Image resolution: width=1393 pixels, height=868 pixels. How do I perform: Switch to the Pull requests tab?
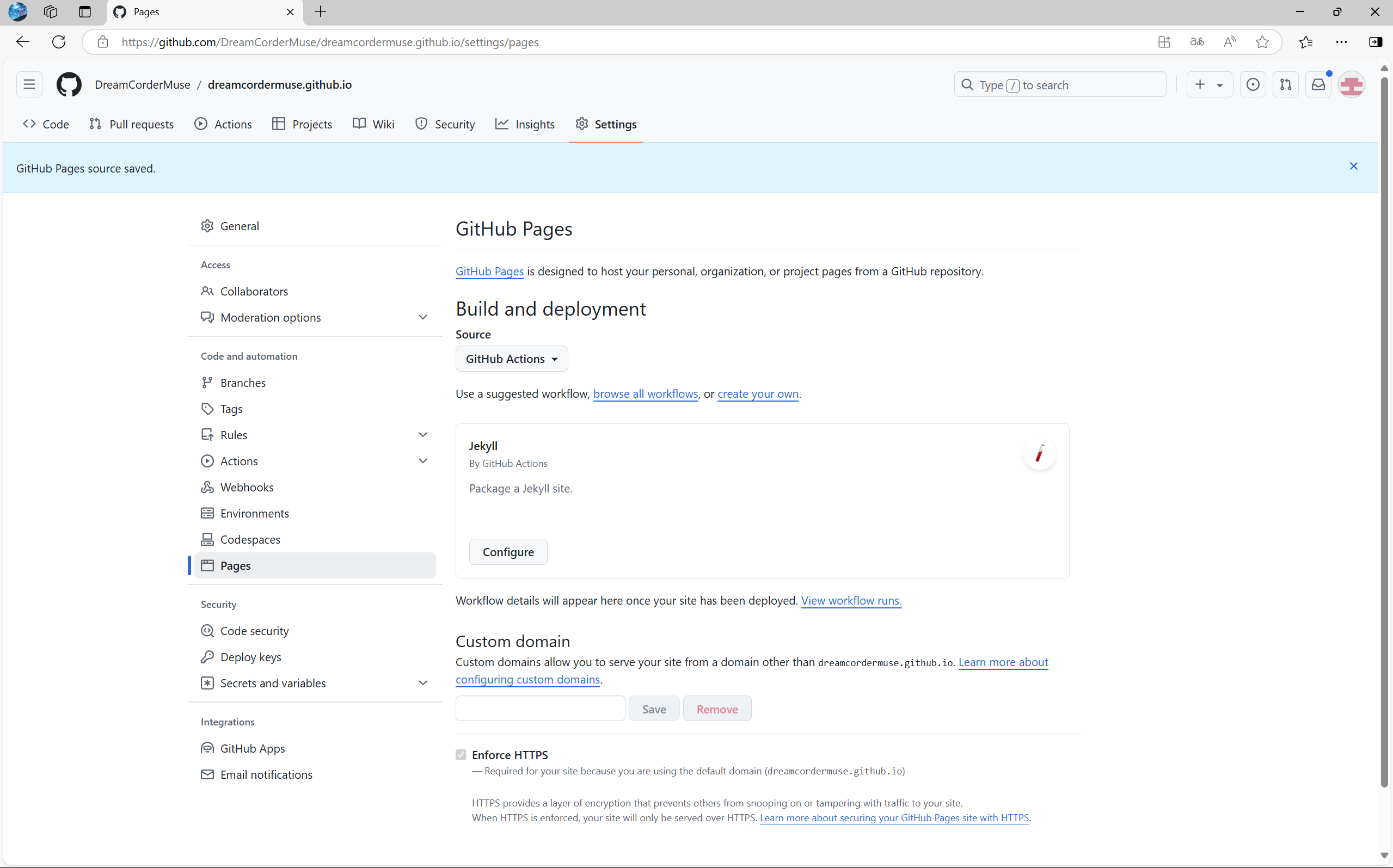(x=132, y=124)
